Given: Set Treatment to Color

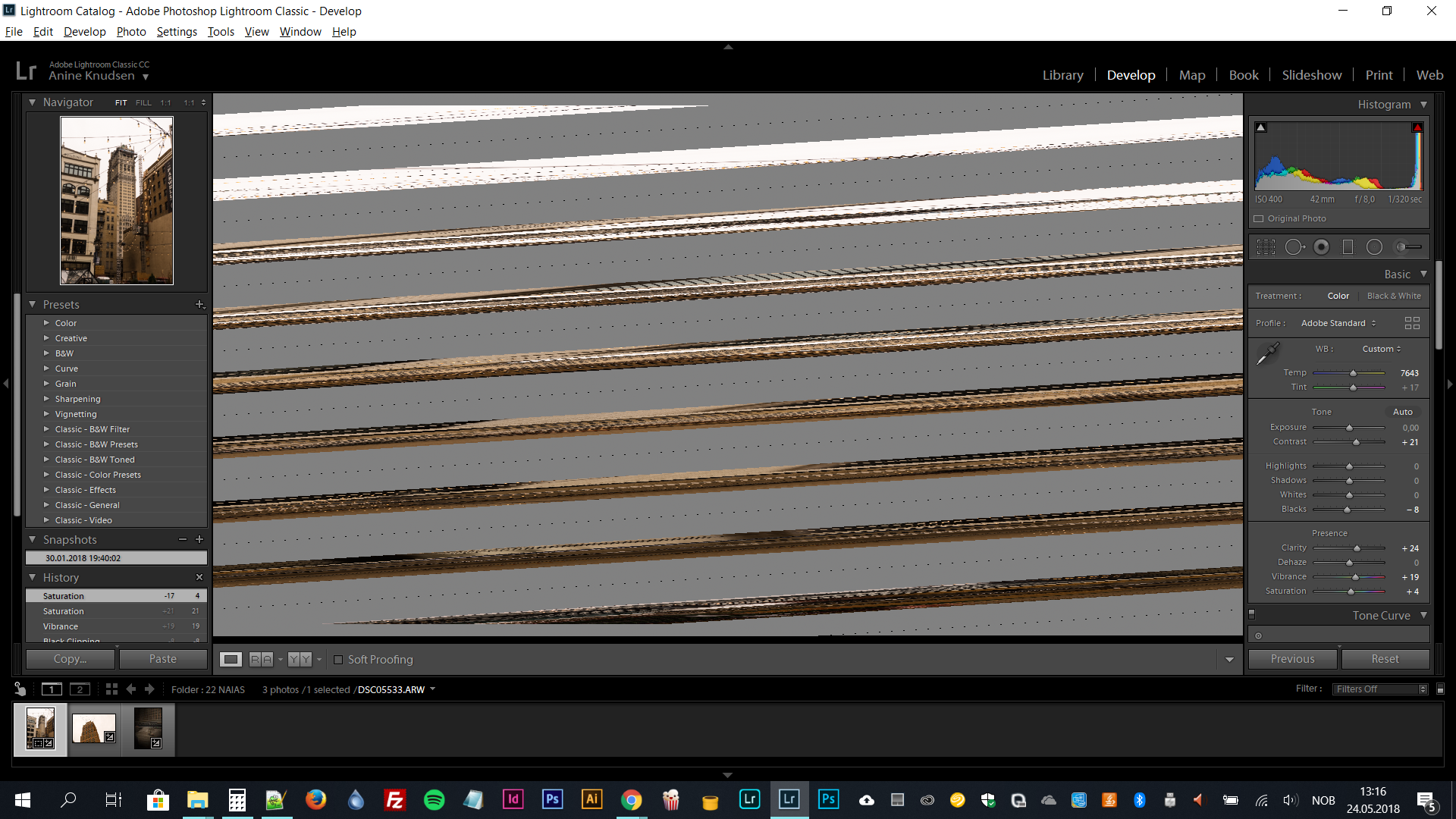Looking at the screenshot, I should click(x=1338, y=296).
